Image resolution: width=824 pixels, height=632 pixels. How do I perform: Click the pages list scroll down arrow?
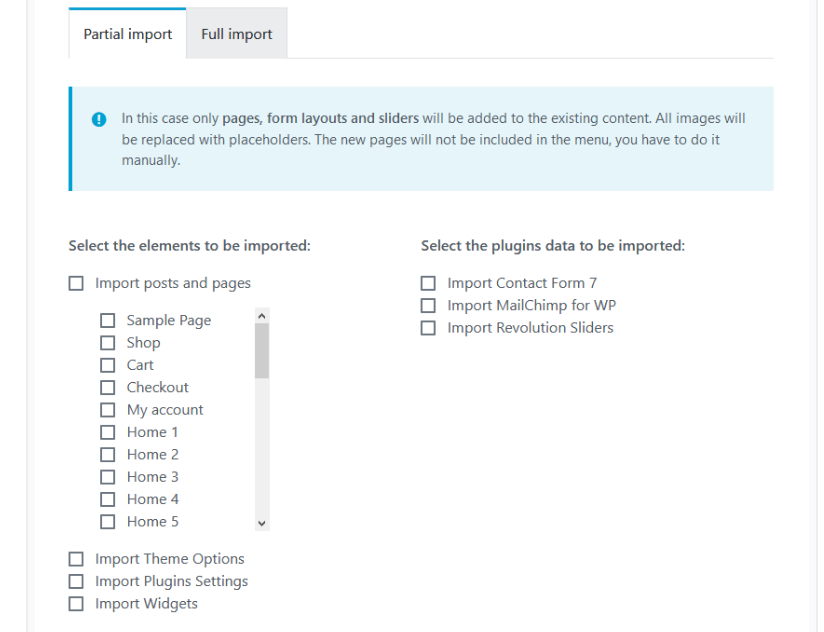(262, 523)
